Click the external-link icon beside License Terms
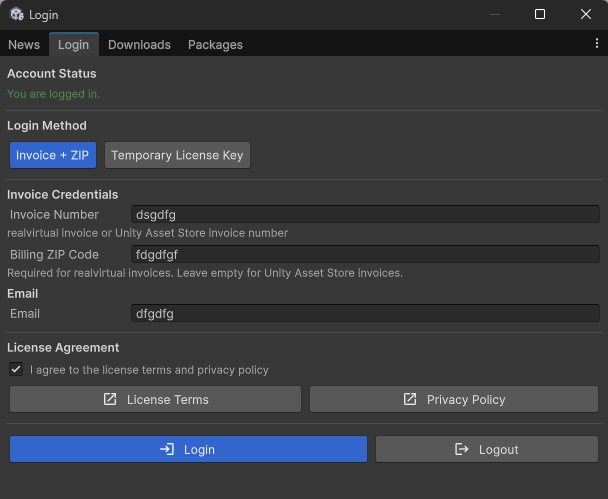Screen dimensions: 608x499 click(110, 399)
